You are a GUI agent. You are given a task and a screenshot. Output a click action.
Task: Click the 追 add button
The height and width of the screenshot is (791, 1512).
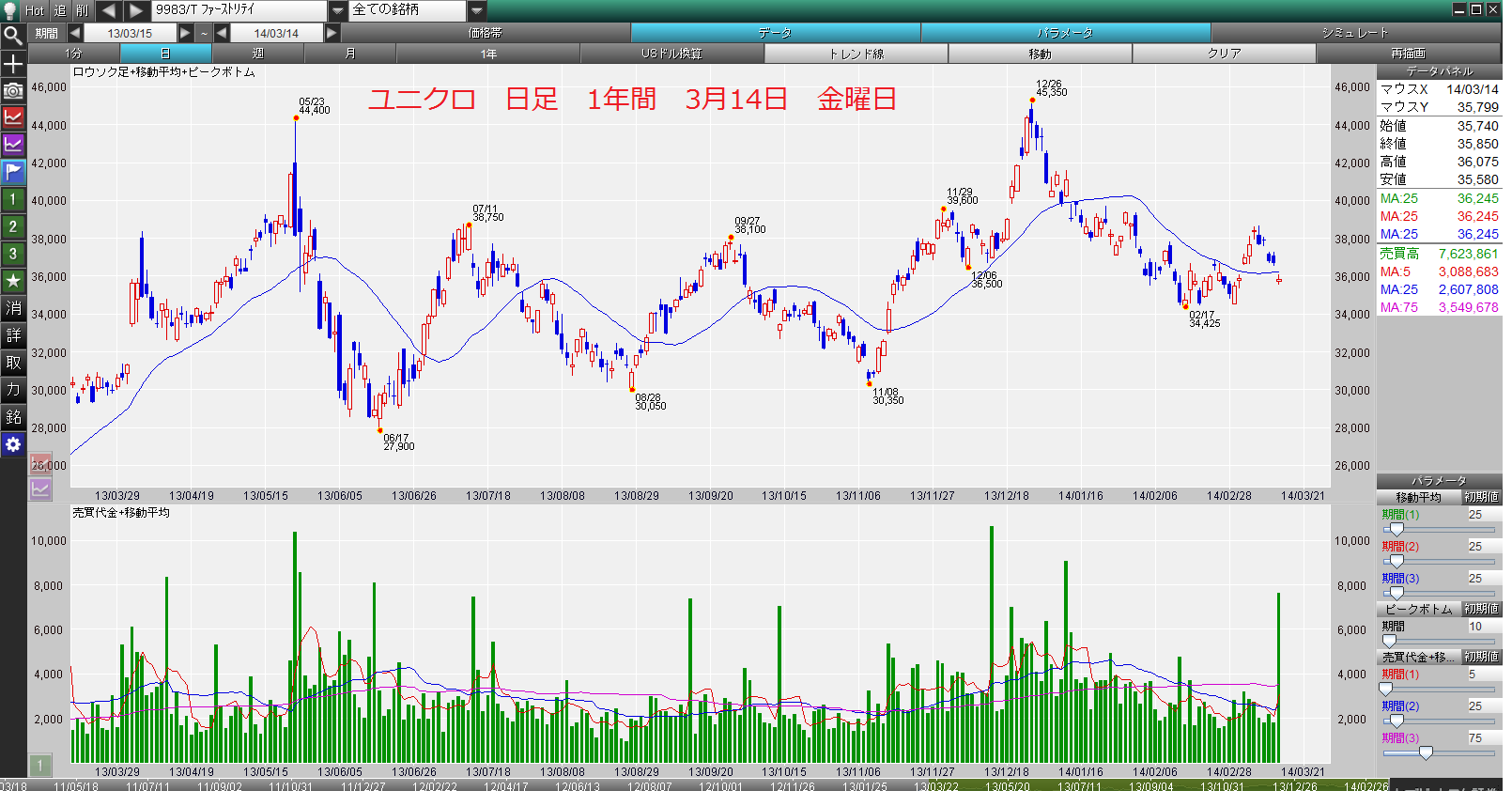[60, 10]
